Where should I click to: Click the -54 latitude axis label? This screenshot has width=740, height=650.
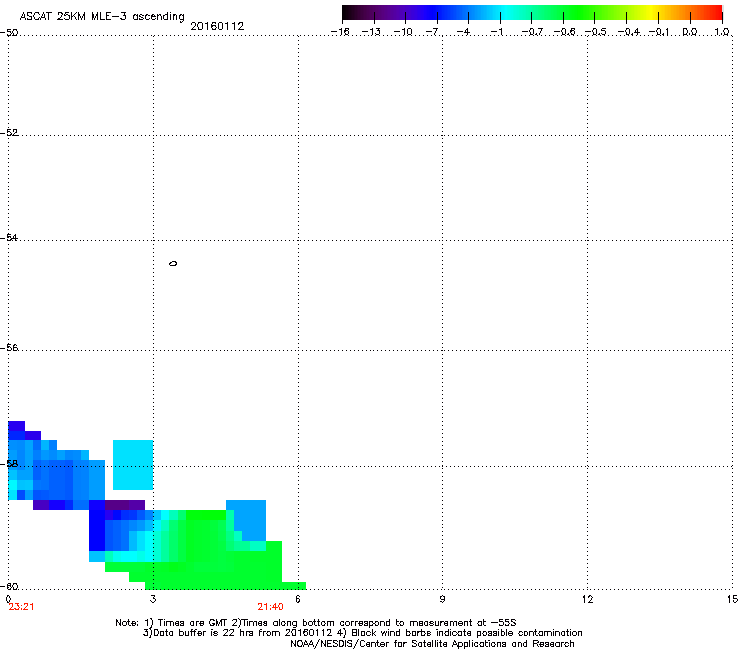(9, 238)
